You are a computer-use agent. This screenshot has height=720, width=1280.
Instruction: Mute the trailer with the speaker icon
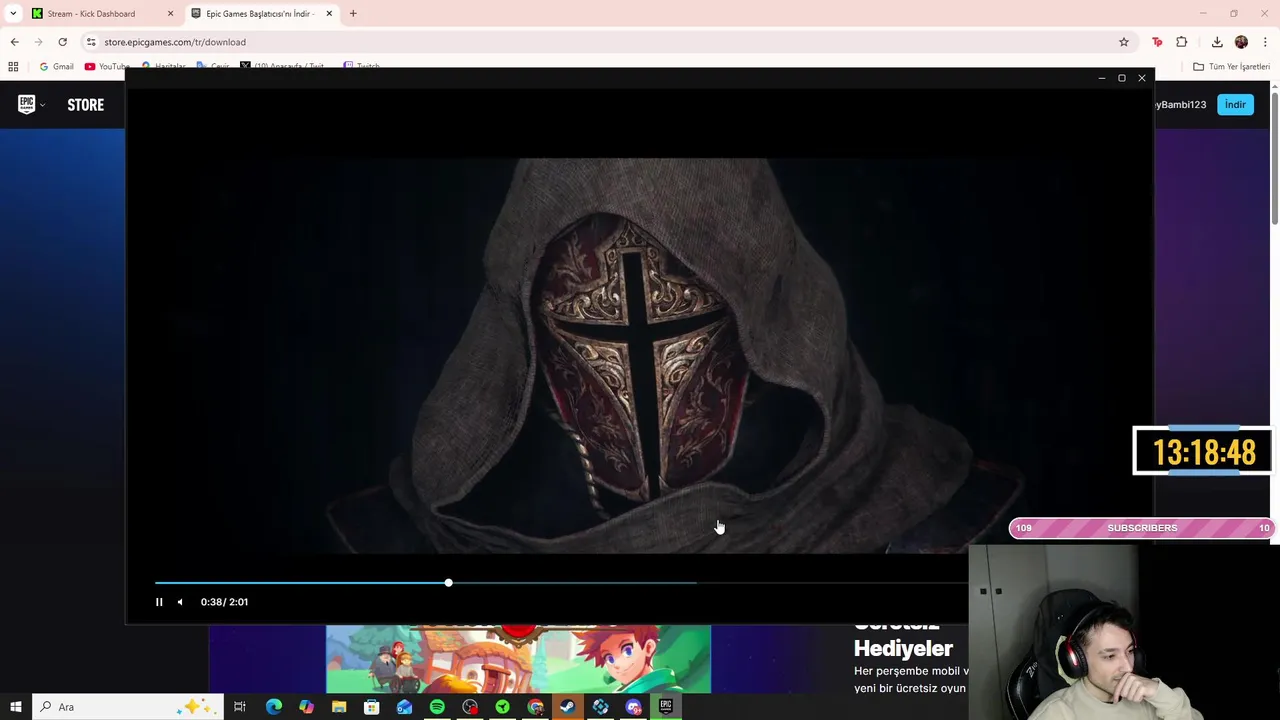(180, 602)
